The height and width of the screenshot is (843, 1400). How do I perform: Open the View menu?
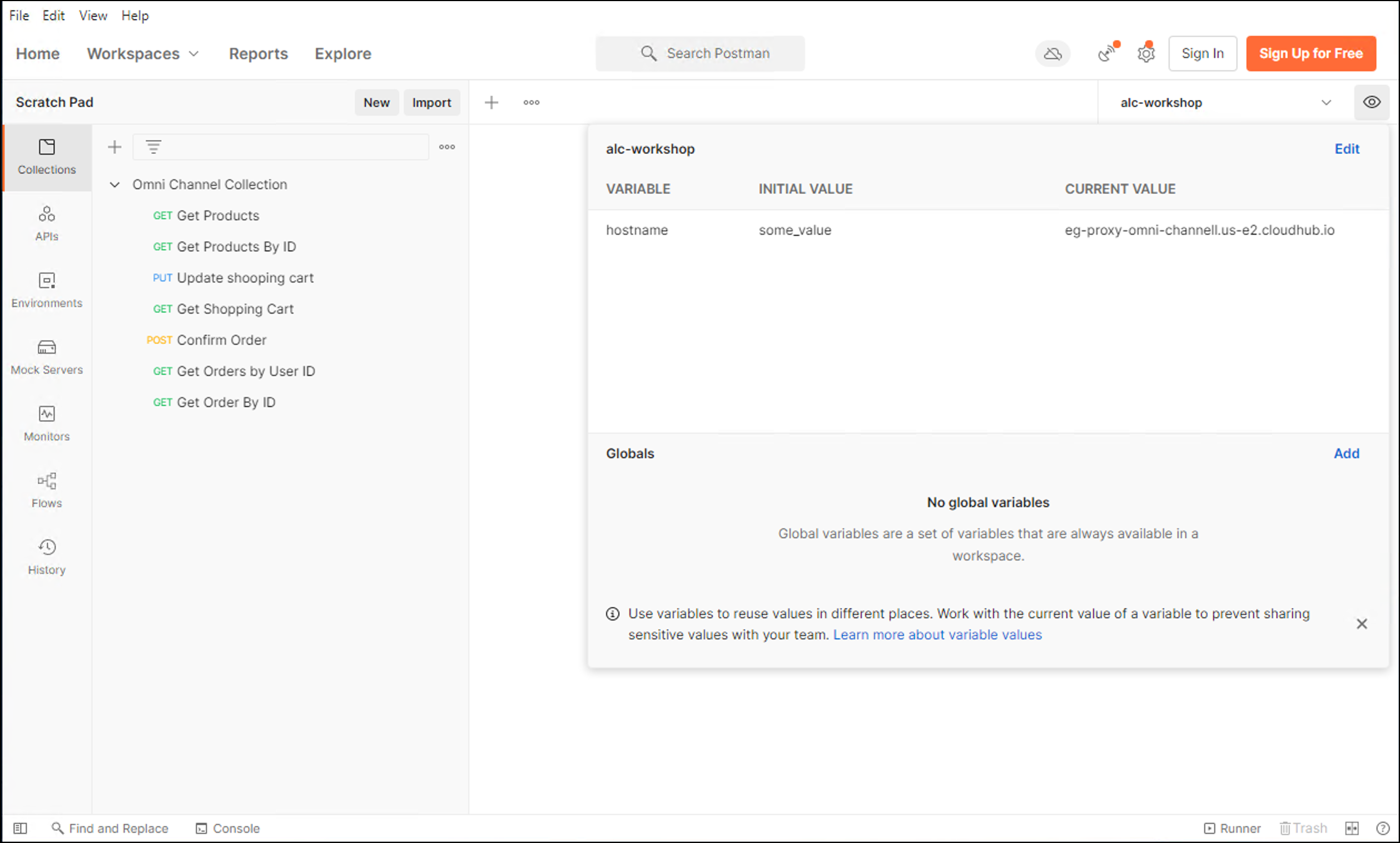coord(93,16)
